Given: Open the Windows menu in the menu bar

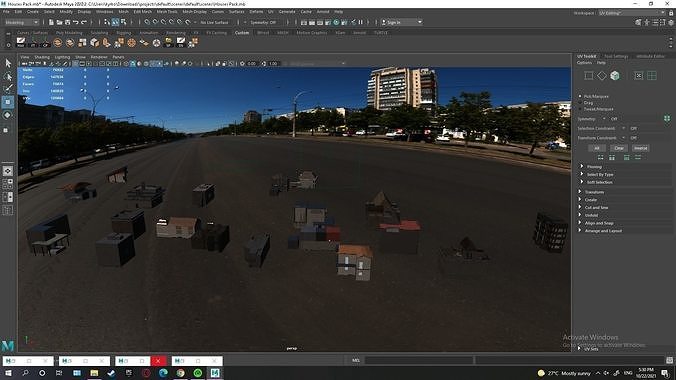Looking at the screenshot, I should point(104,12).
